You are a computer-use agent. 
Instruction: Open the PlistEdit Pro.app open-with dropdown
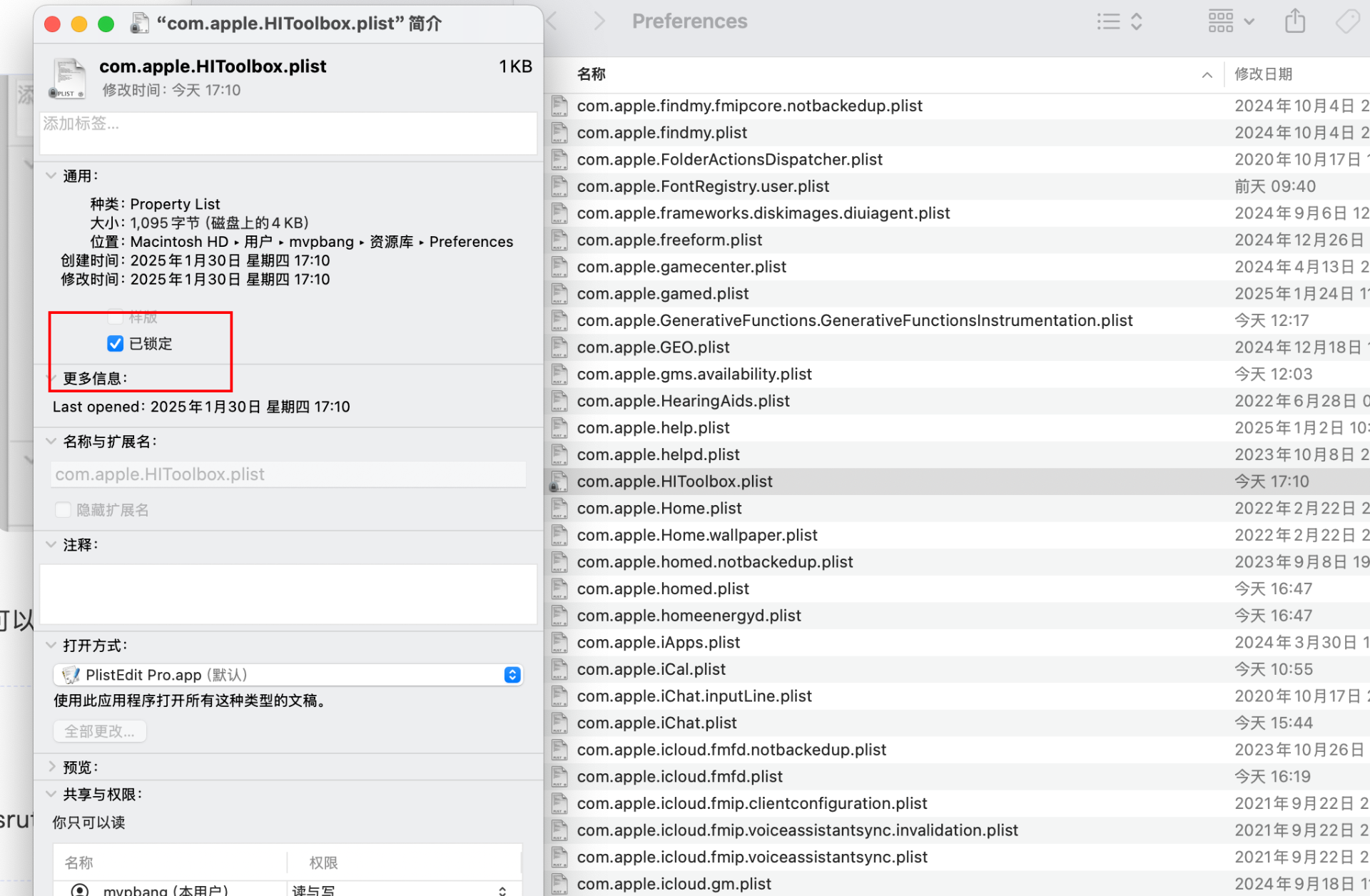(x=288, y=675)
